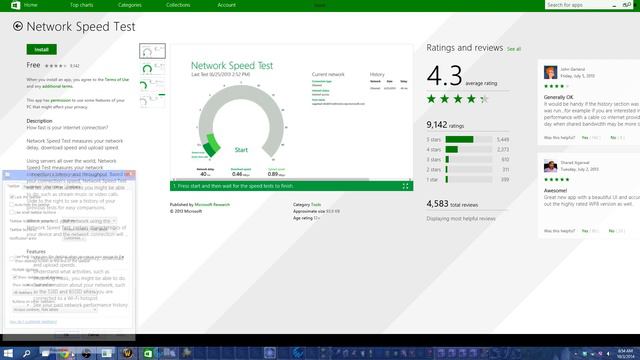The image size is (640, 360).
Task: Click the '9,142 ratings' text
Action: tap(445, 125)
